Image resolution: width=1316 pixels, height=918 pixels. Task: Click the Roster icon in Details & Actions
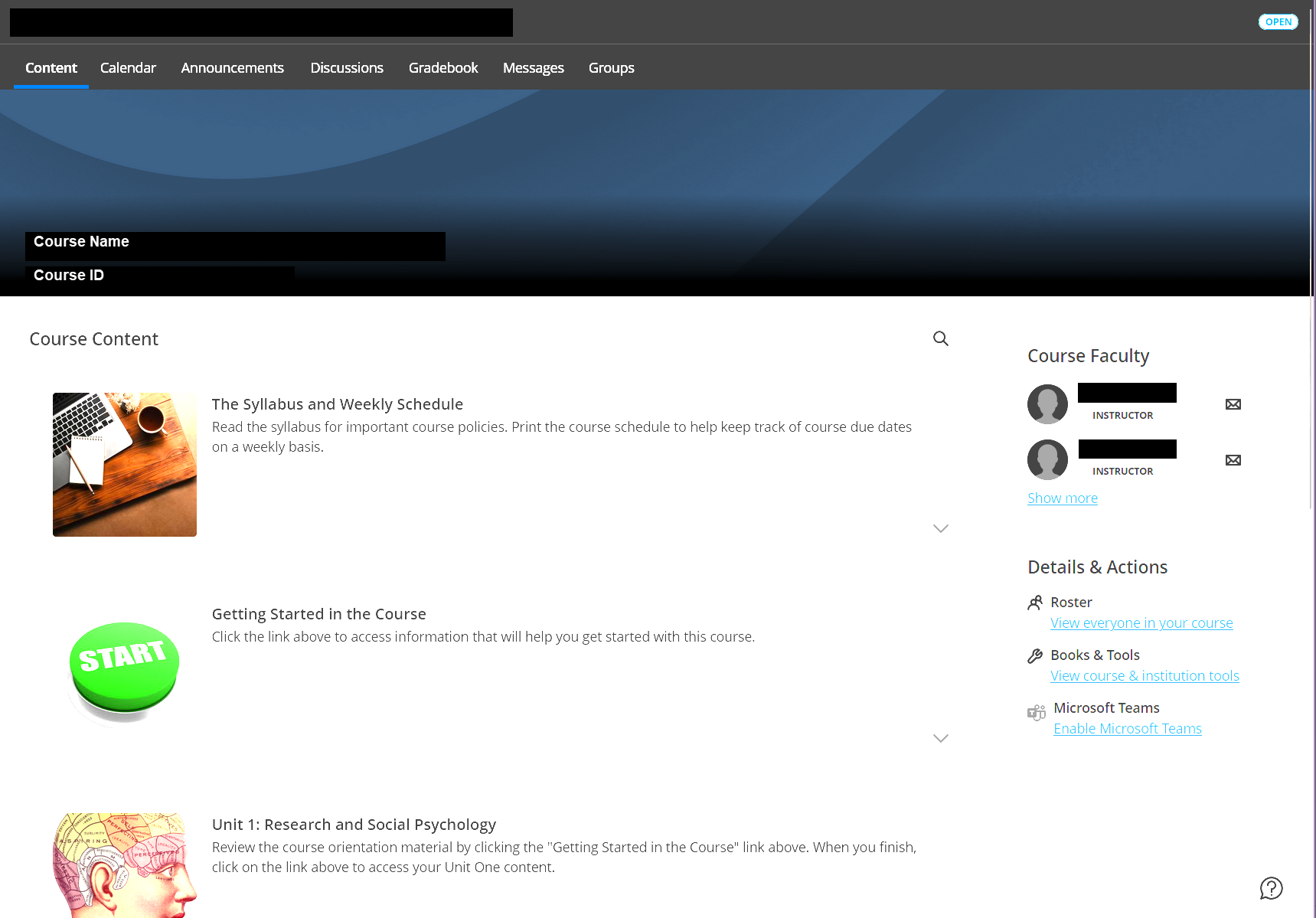tap(1036, 603)
